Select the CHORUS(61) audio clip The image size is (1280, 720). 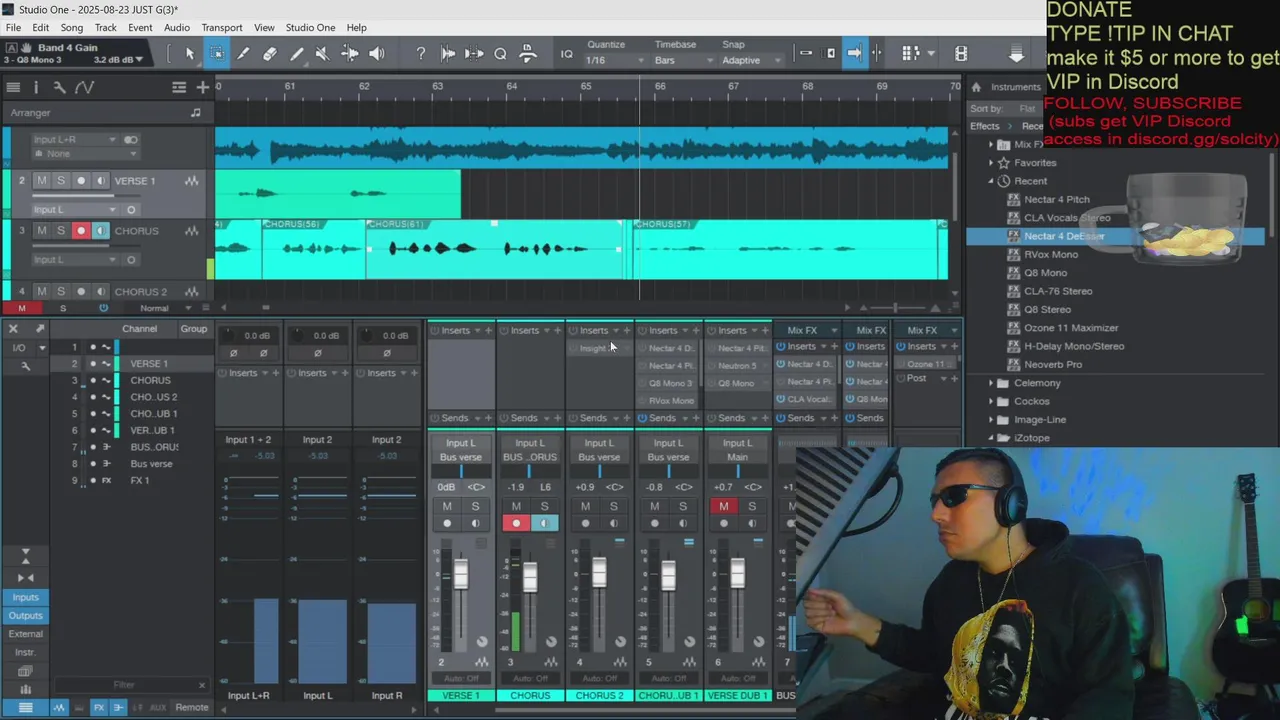[495, 249]
